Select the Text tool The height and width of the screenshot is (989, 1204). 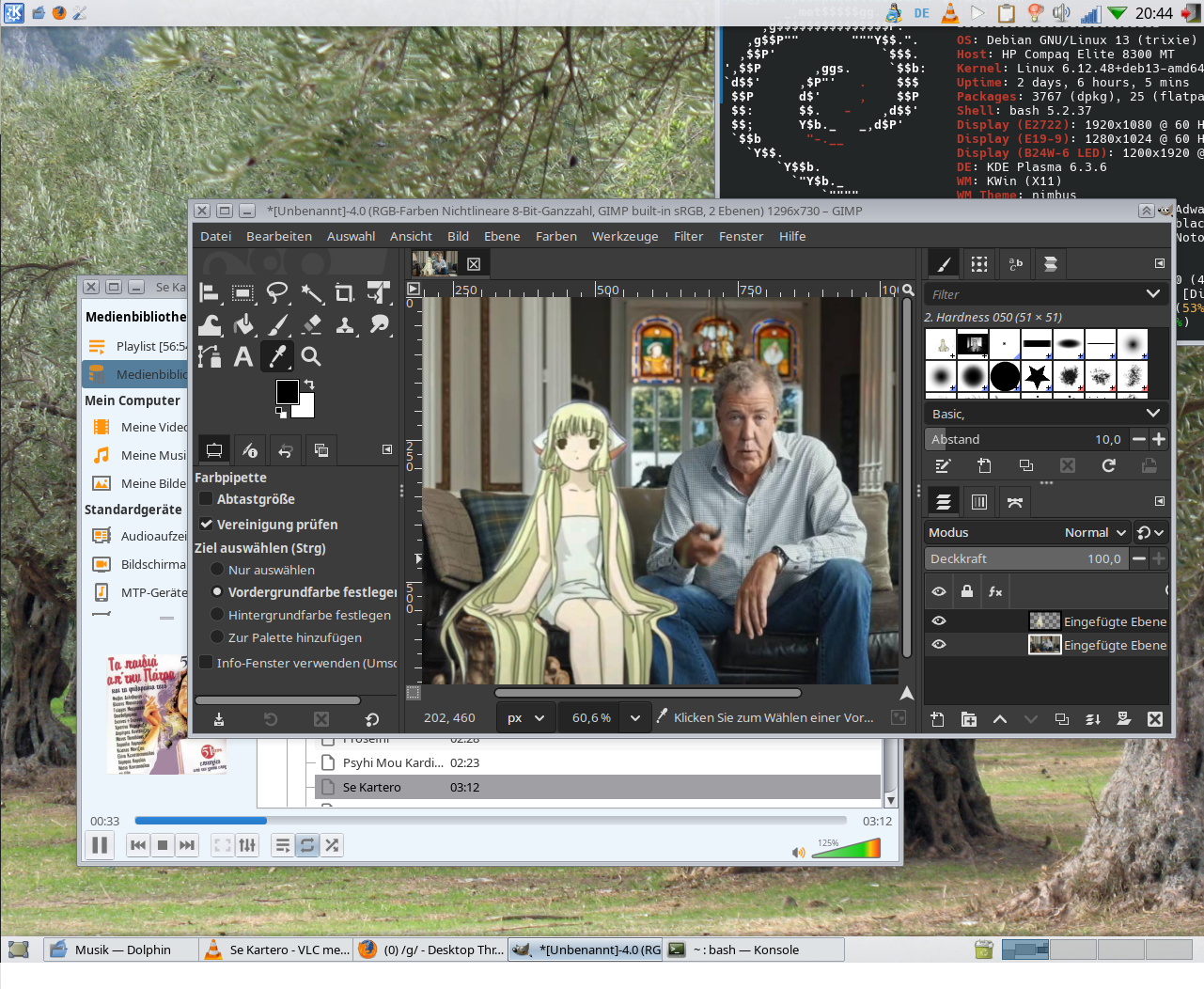click(x=242, y=357)
